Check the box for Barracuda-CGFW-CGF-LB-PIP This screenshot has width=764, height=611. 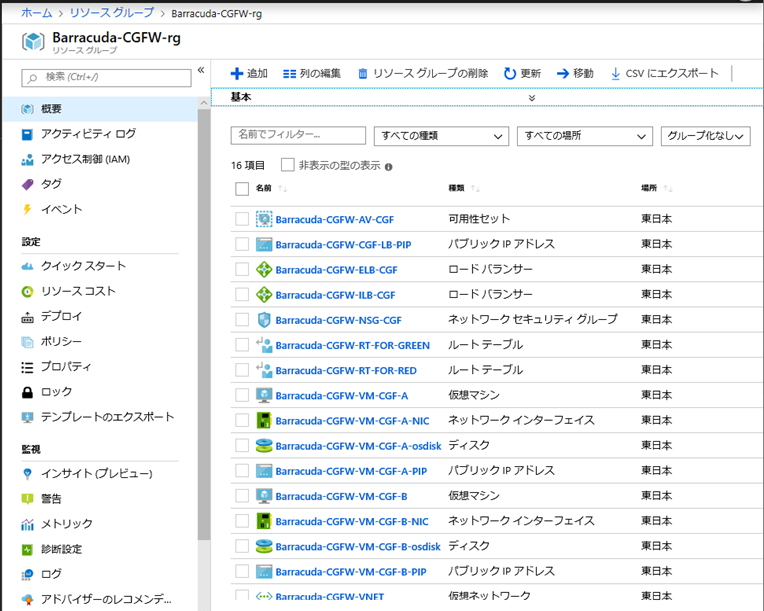[242, 244]
